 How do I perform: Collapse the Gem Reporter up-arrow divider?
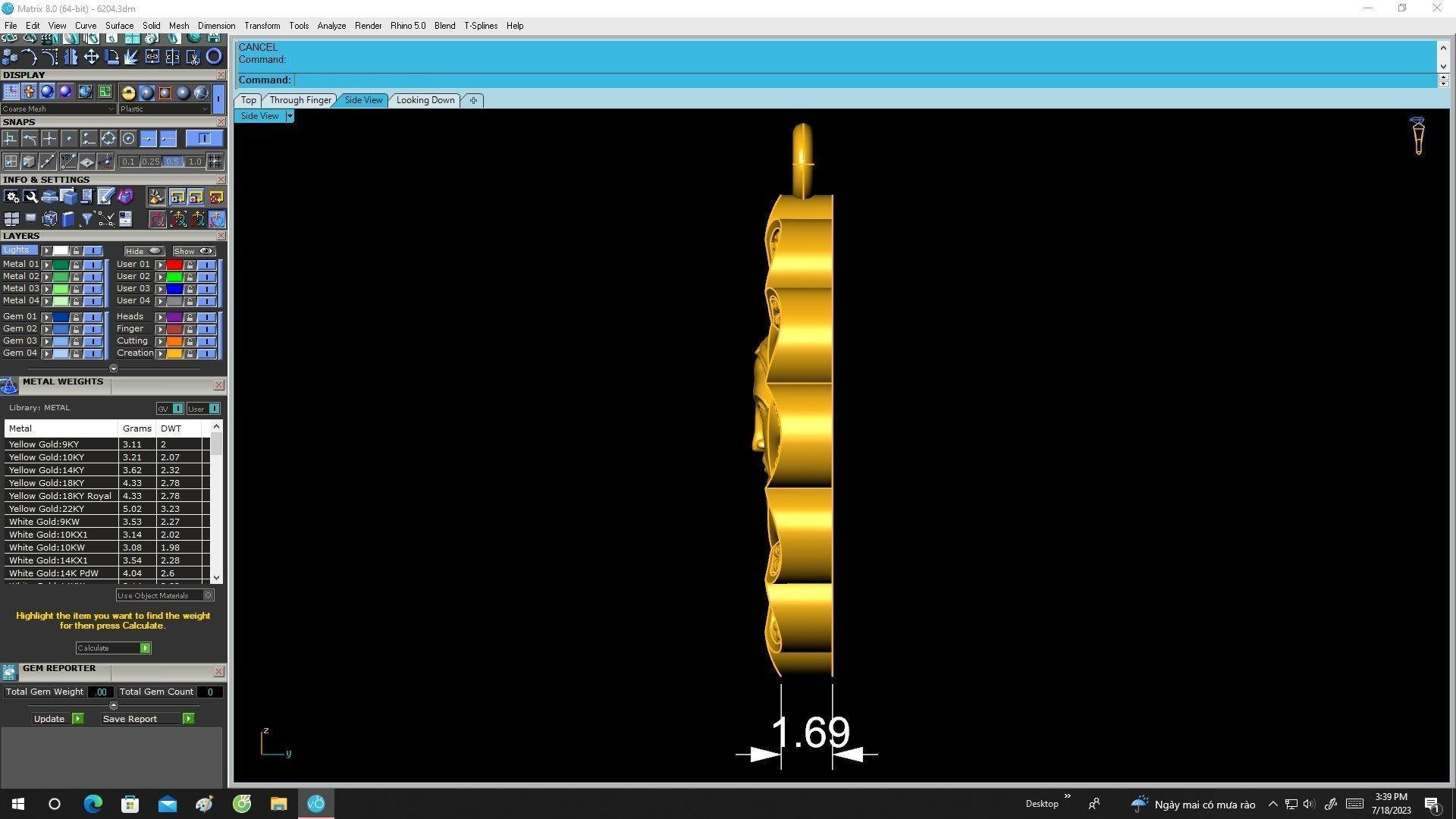point(114,705)
